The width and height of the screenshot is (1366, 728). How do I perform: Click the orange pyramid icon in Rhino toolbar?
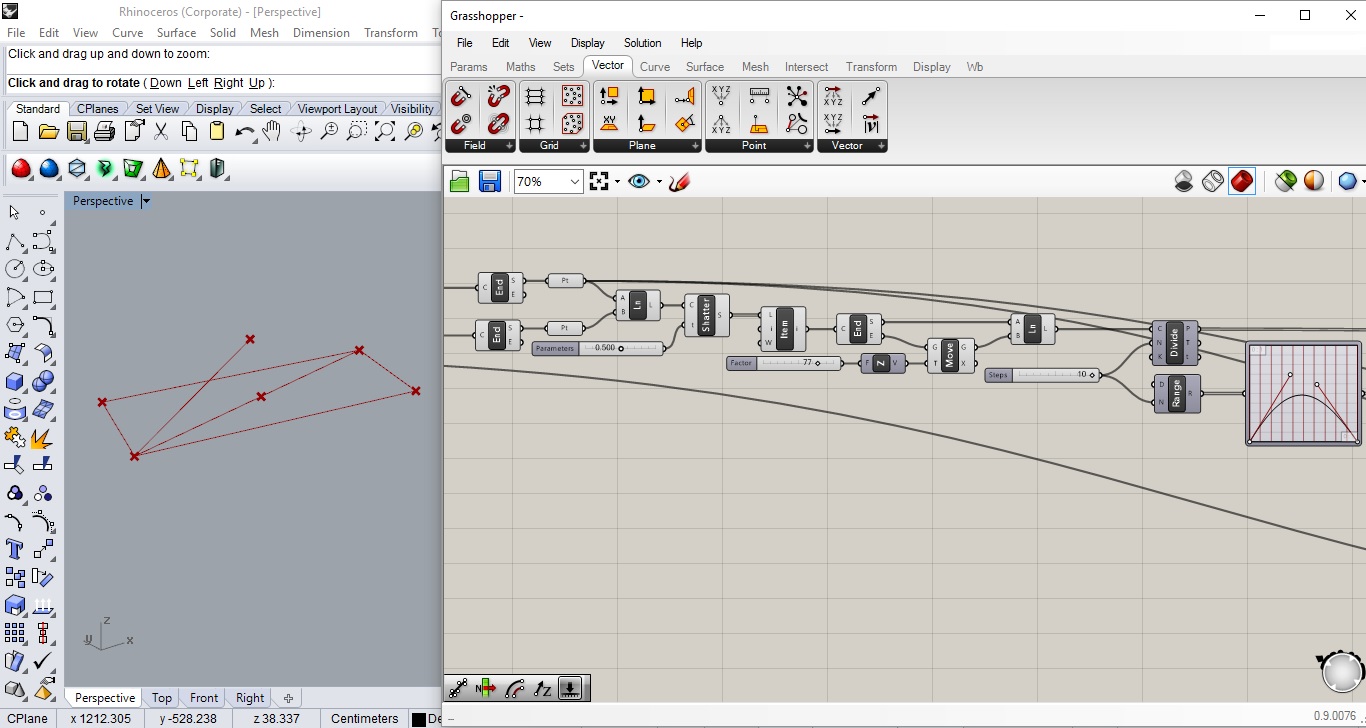[161, 168]
